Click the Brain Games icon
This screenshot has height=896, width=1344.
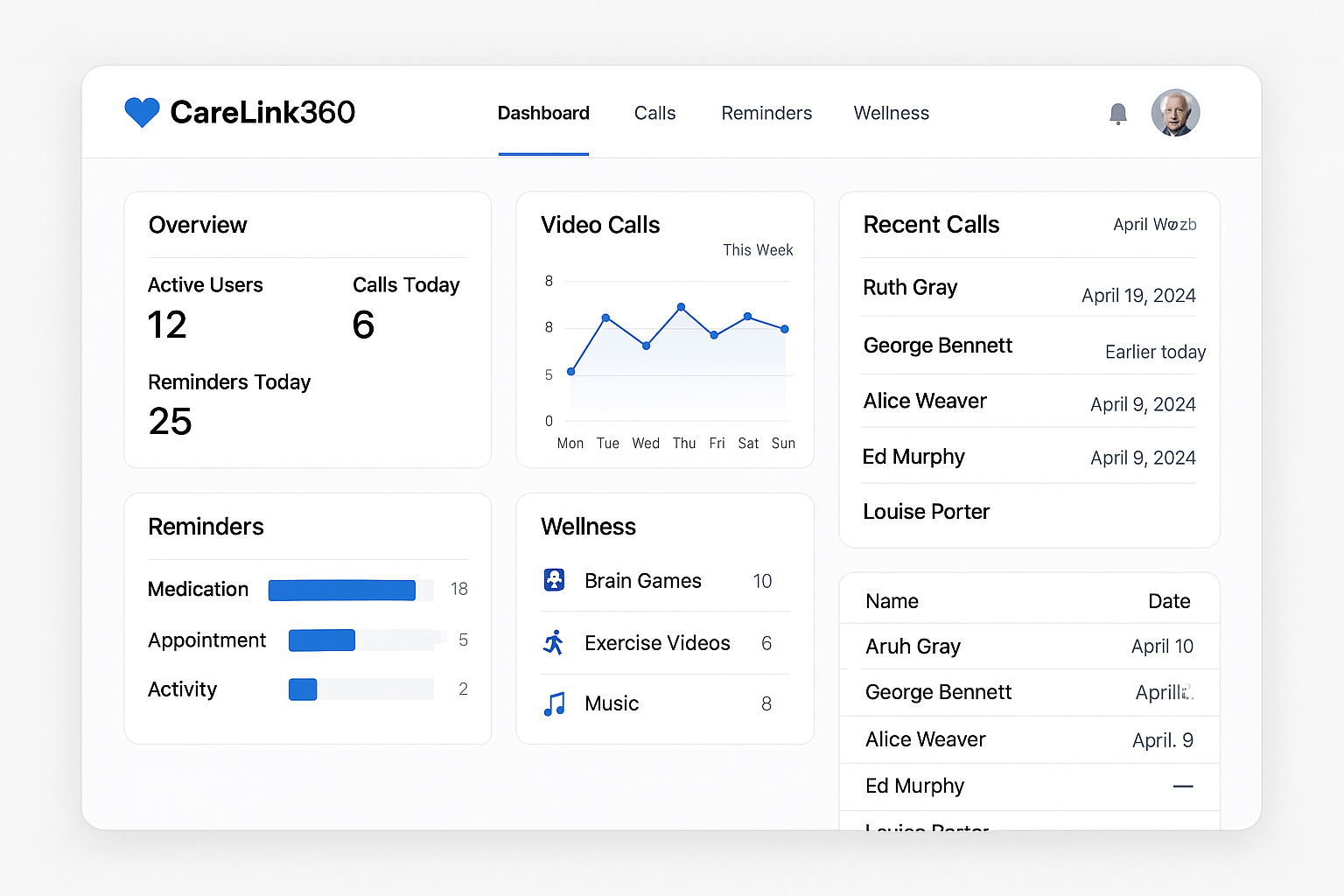(554, 580)
